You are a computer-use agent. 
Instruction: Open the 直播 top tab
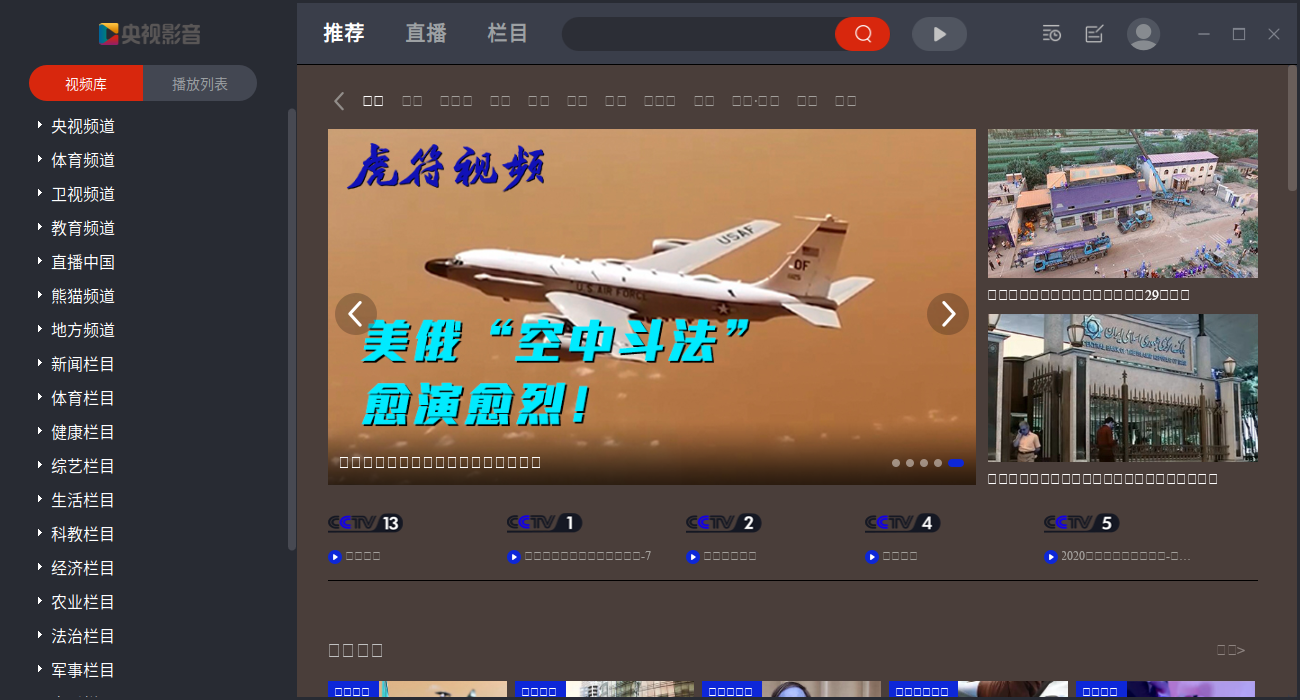pos(426,33)
